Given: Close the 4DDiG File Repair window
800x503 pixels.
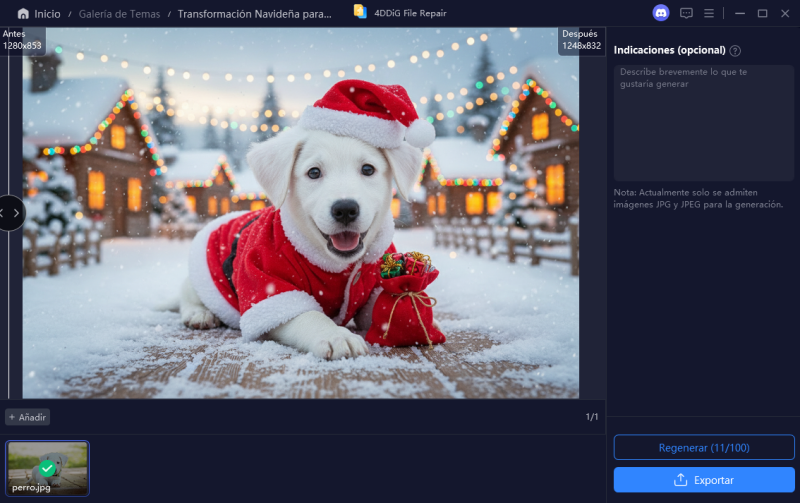Looking at the screenshot, I should point(785,14).
